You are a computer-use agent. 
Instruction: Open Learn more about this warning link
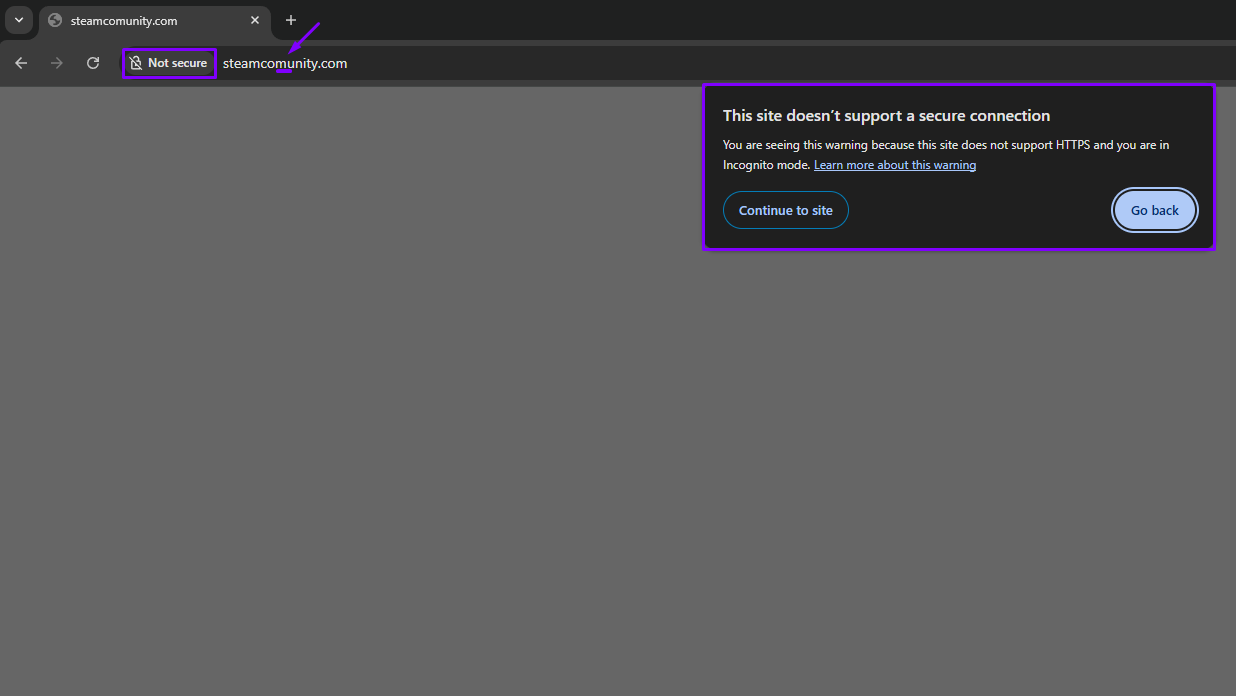[894, 165]
